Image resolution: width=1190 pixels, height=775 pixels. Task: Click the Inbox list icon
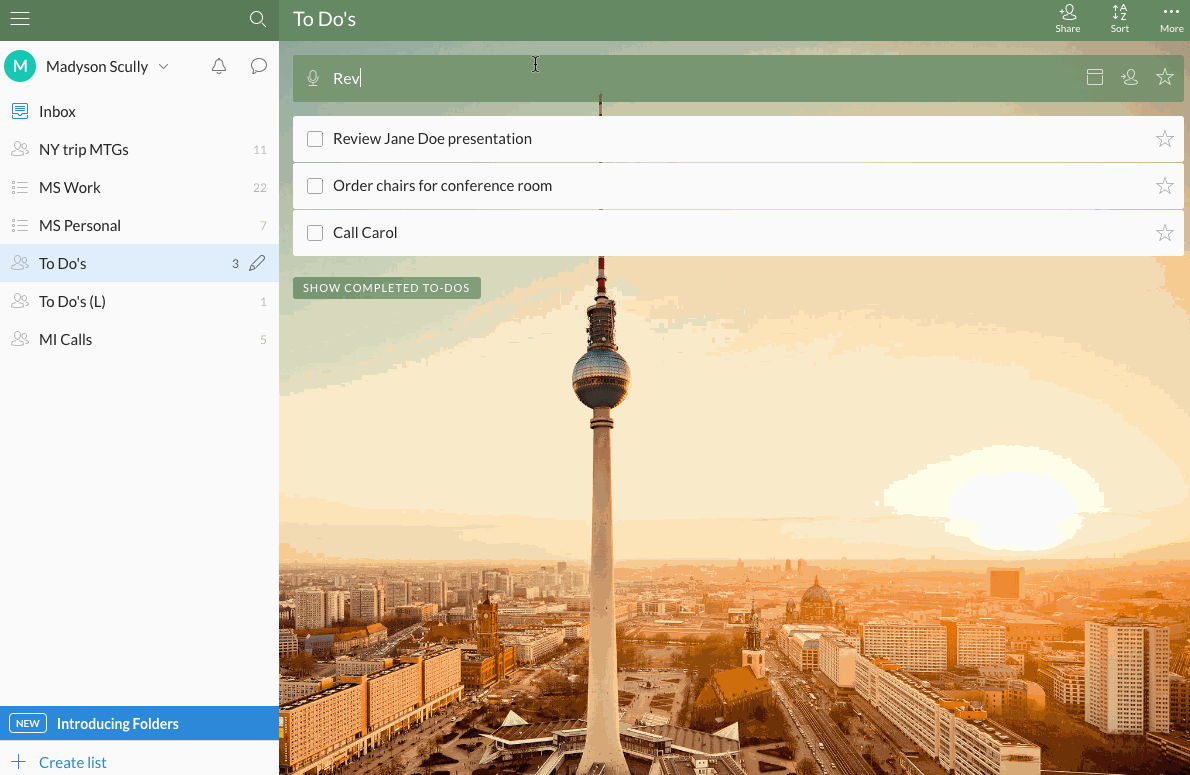point(20,111)
